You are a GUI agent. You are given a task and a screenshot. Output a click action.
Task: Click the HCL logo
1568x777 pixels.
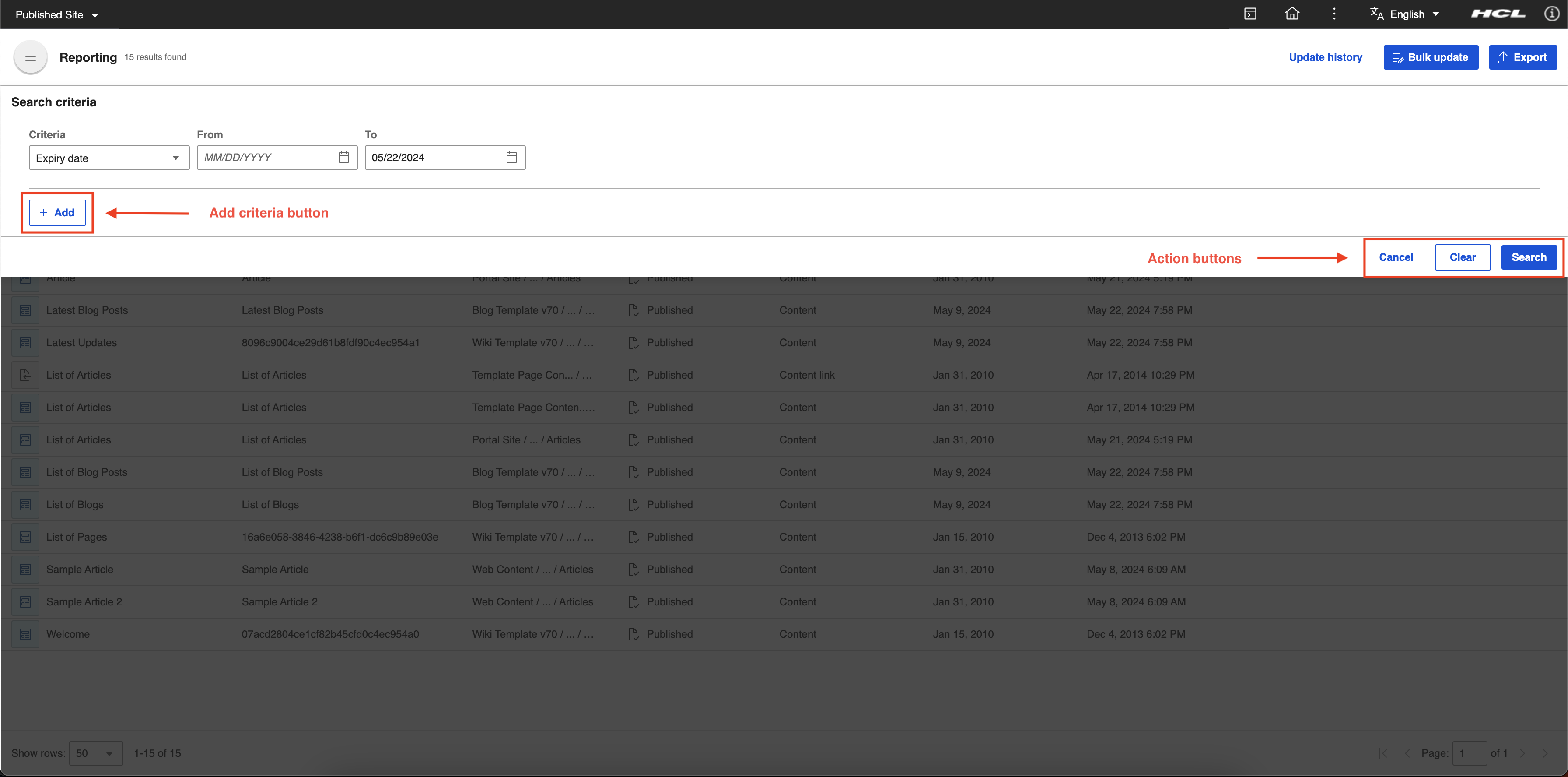click(x=1498, y=14)
